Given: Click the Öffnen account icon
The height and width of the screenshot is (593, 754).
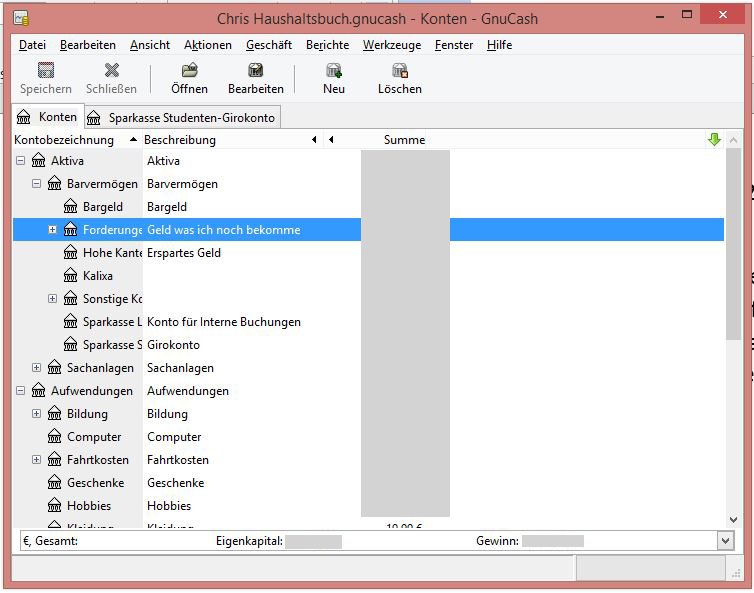Looking at the screenshot, I should click(x=189, y=71).
